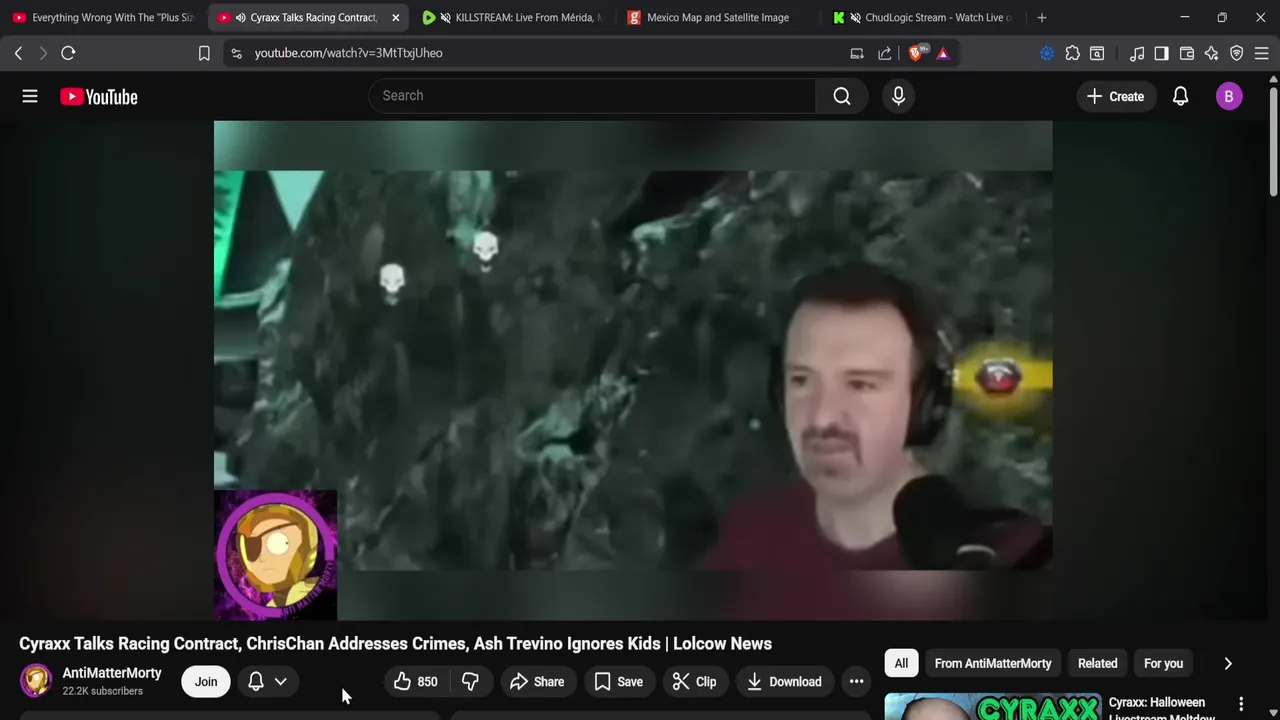The height and width of the screenshot is (720, 1280).
Task: Open AntiMatterMorty channel name link
Action: point(112,673)
